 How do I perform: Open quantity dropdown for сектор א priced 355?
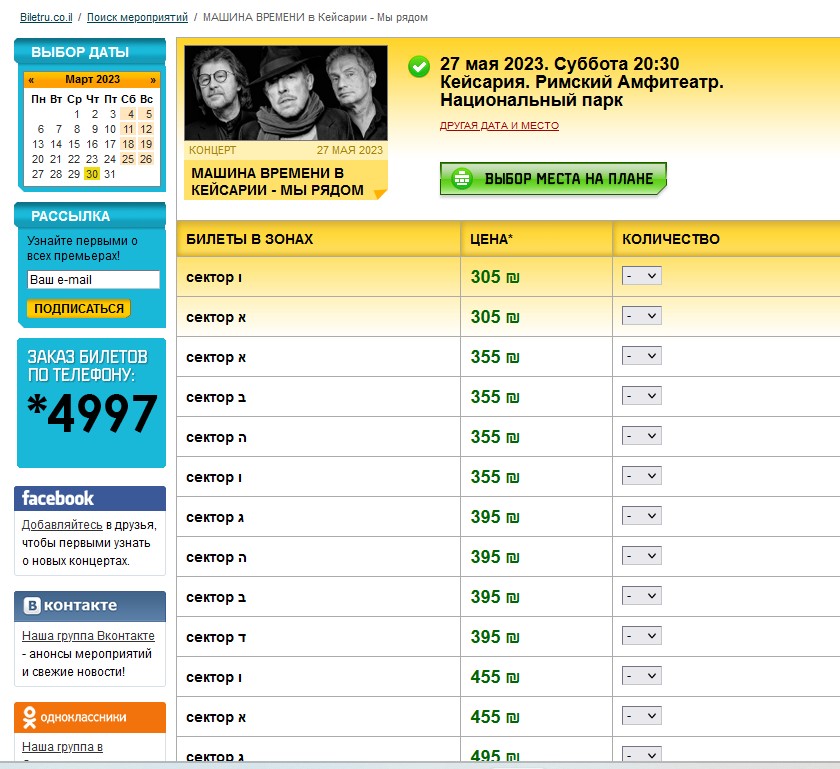641,356
